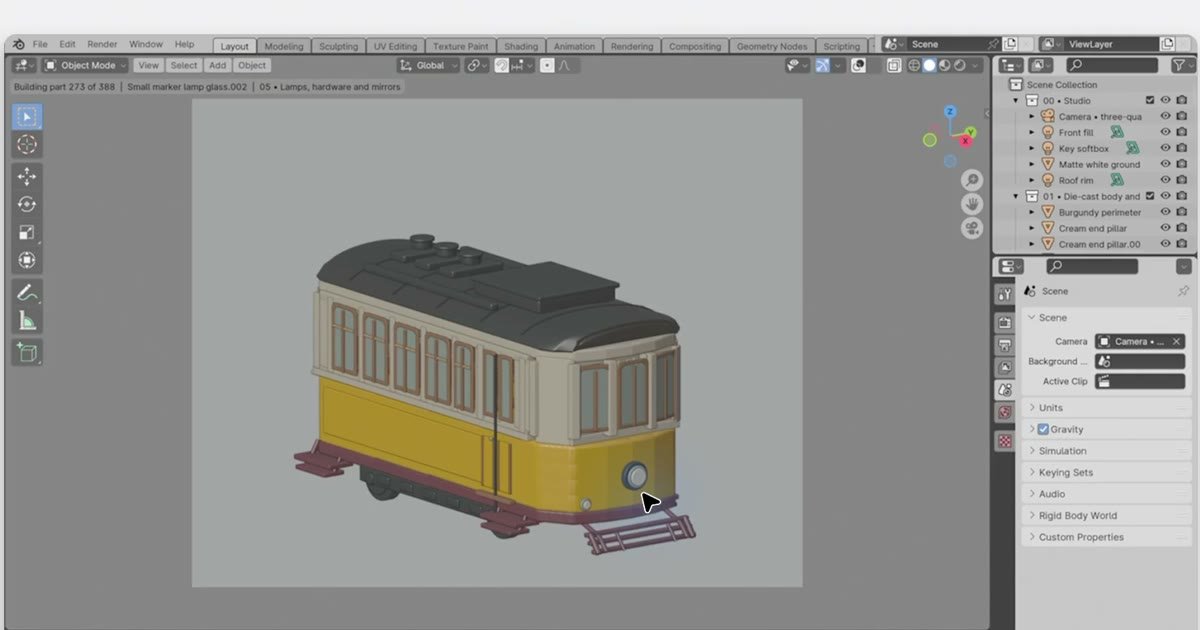
Task: Open the viewport Select menu
Action: point(183,65)
